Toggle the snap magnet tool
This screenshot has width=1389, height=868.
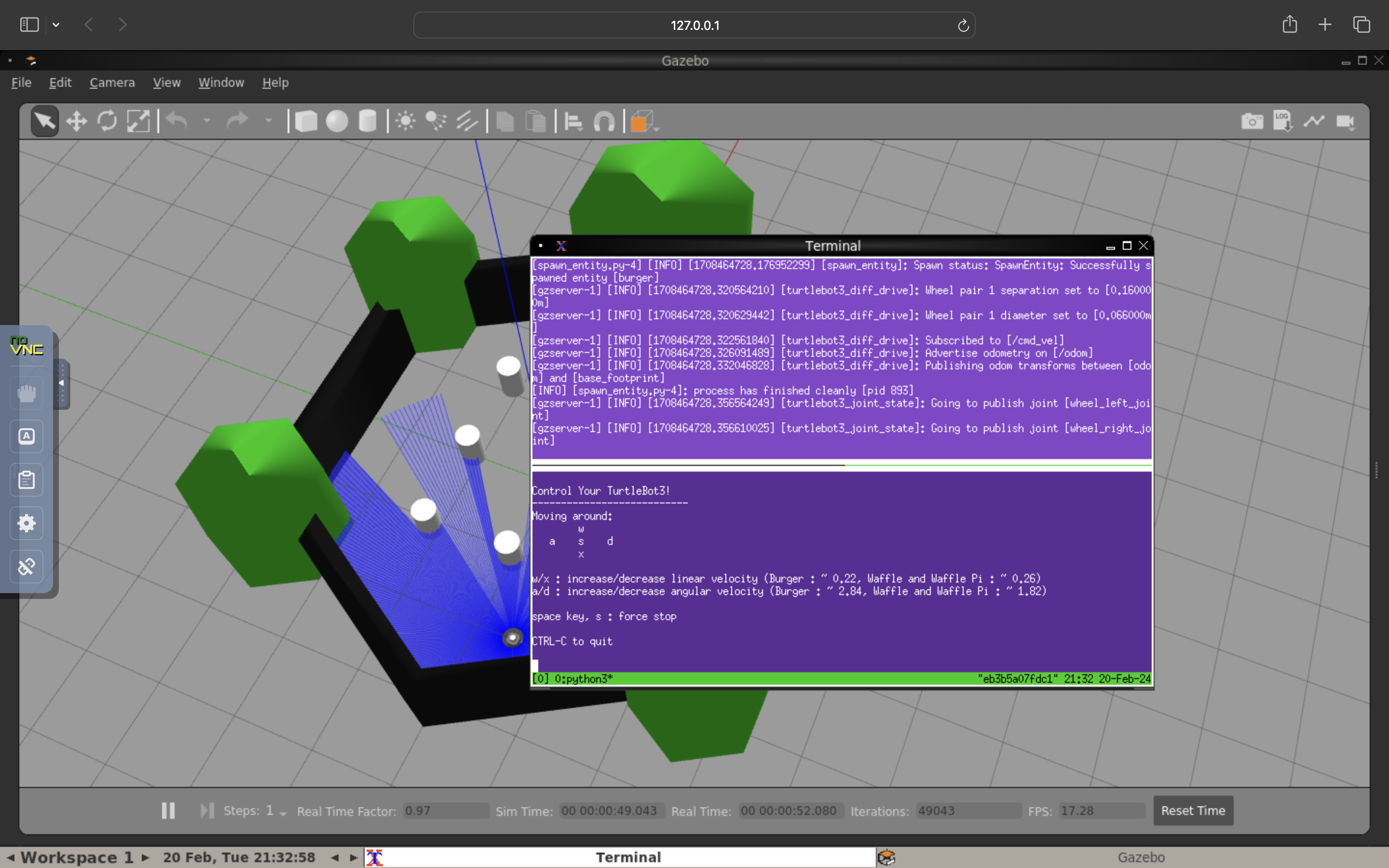tap(604, 121)
